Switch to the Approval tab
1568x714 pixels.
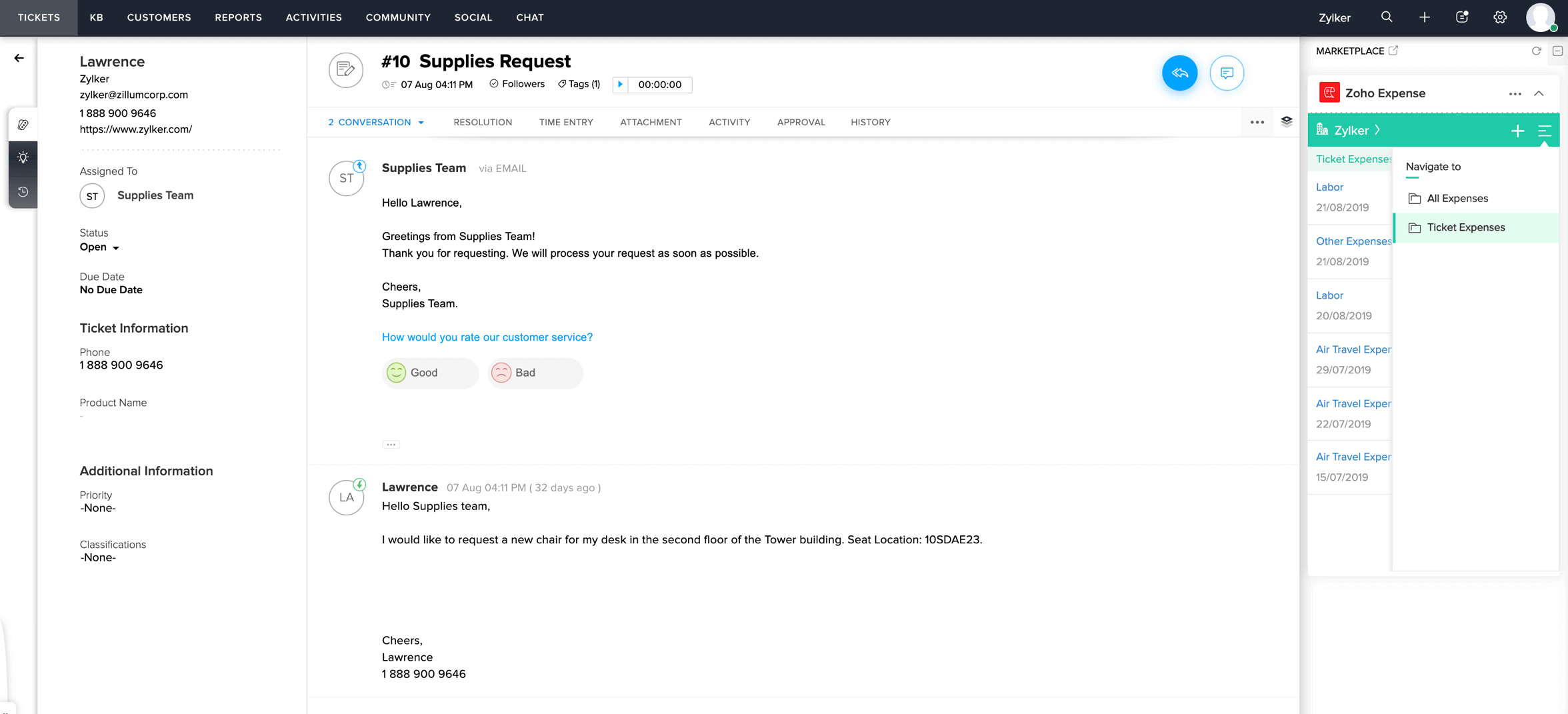click(801, 122)
